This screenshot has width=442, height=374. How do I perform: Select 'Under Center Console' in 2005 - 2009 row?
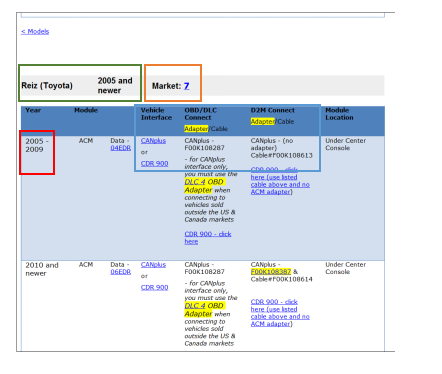(x=346, y=144)
